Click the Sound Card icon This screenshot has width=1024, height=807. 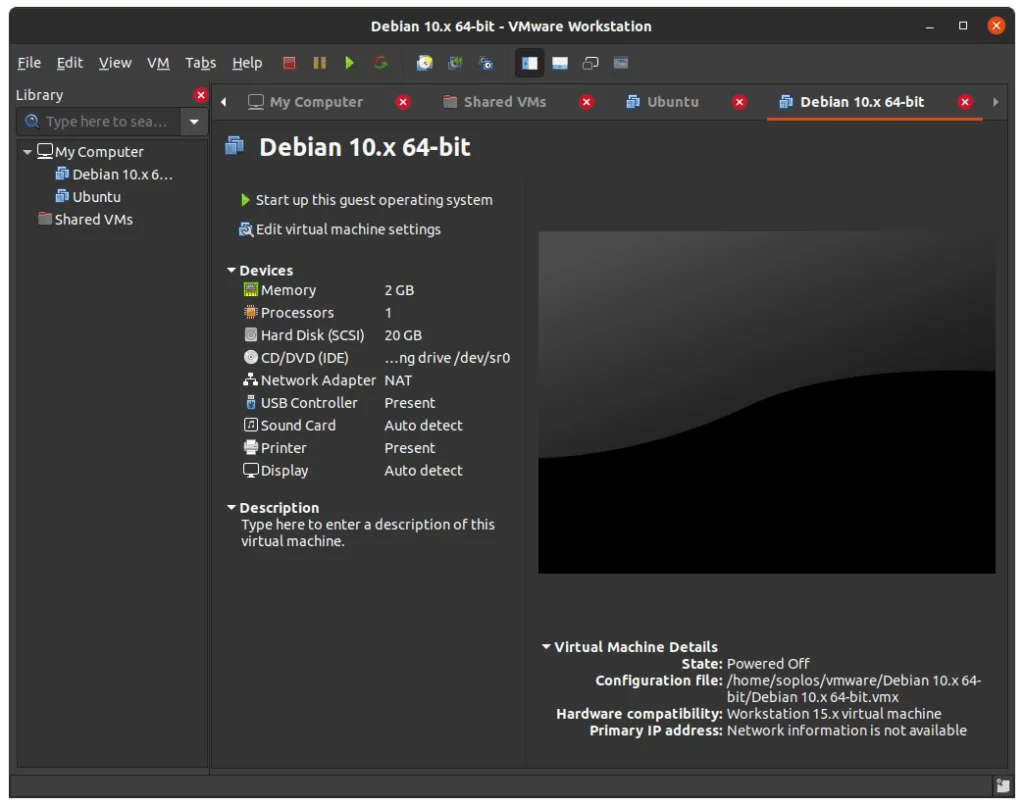(251, 425)
